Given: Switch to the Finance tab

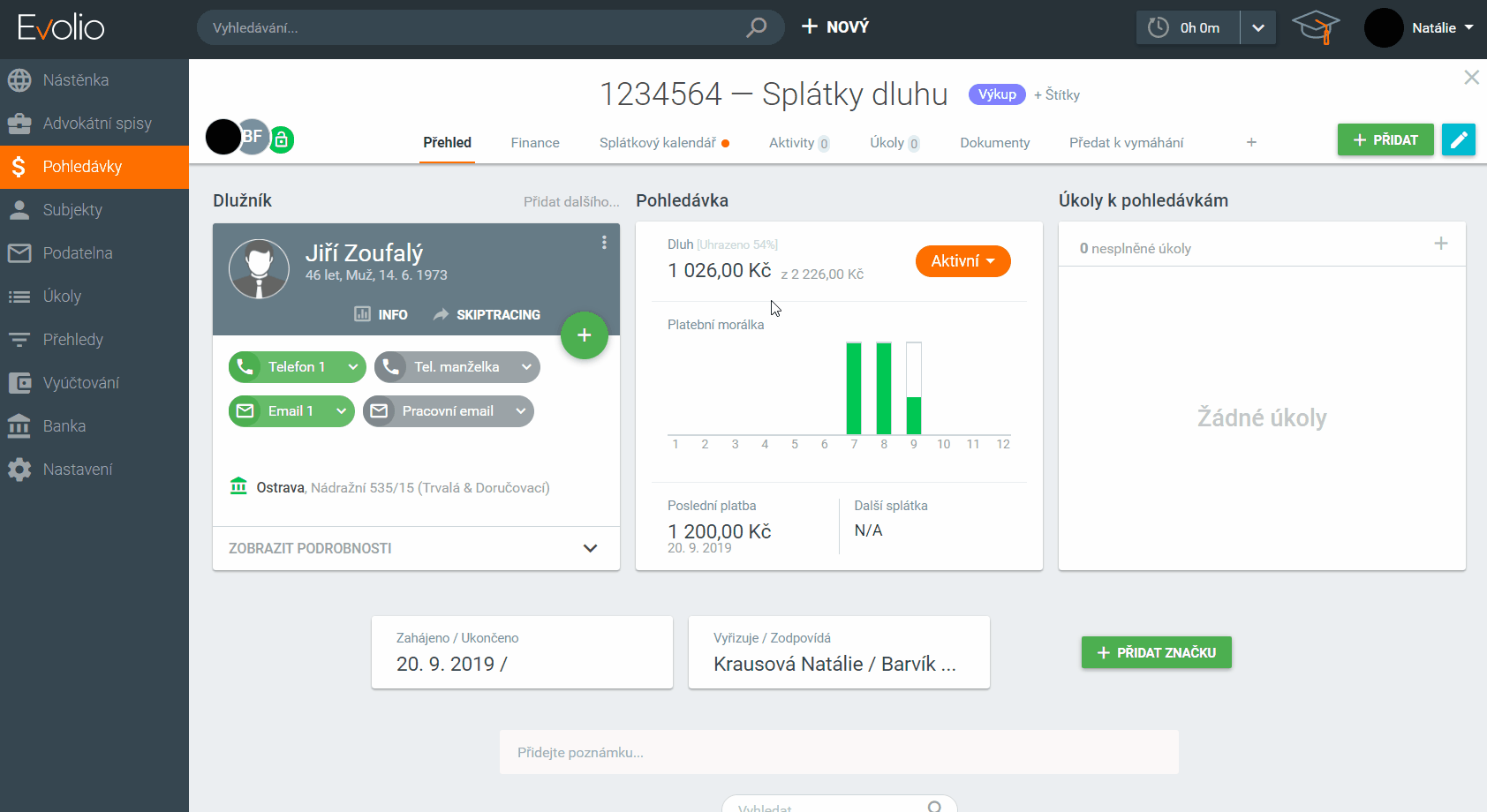Looking at the screenshot, I should coord(534,143).
